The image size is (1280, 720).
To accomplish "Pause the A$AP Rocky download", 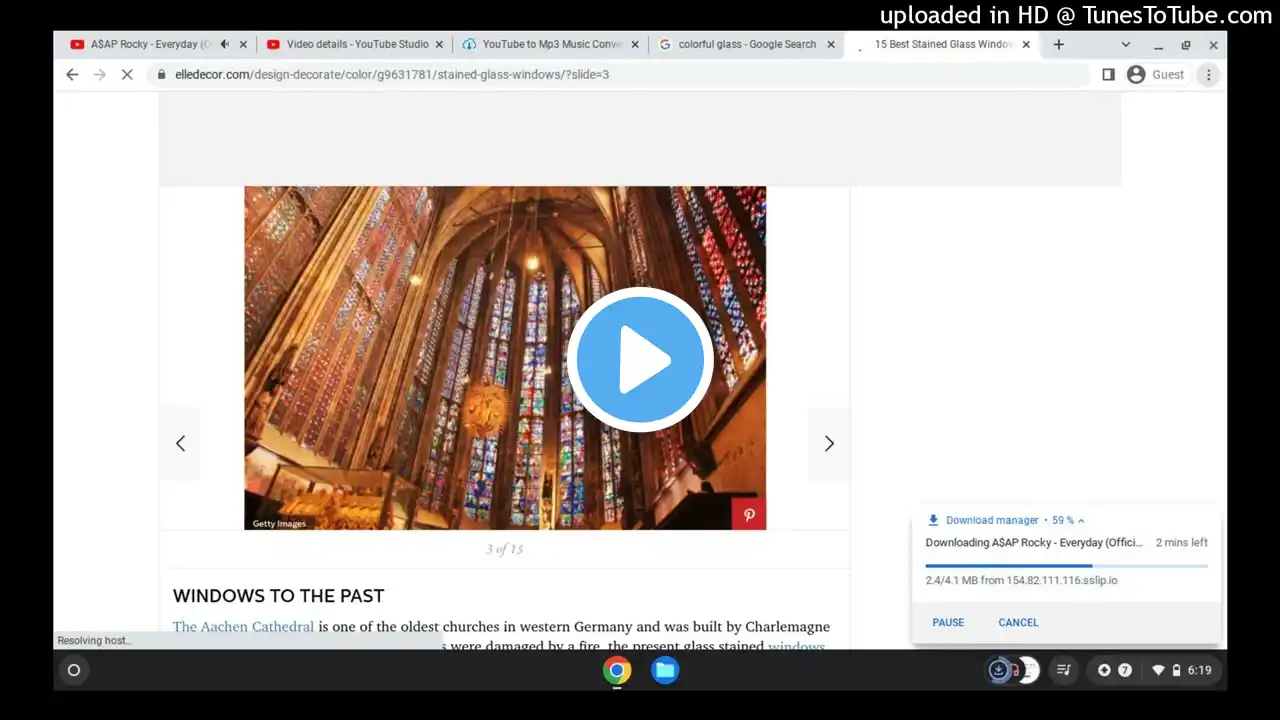I will (x=948, y=622).
